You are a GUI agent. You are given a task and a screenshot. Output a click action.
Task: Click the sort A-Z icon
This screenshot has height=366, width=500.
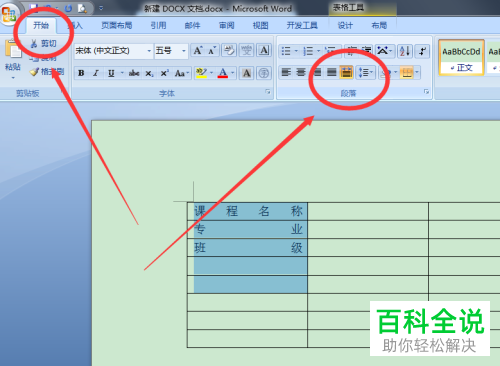pos(405,51)
